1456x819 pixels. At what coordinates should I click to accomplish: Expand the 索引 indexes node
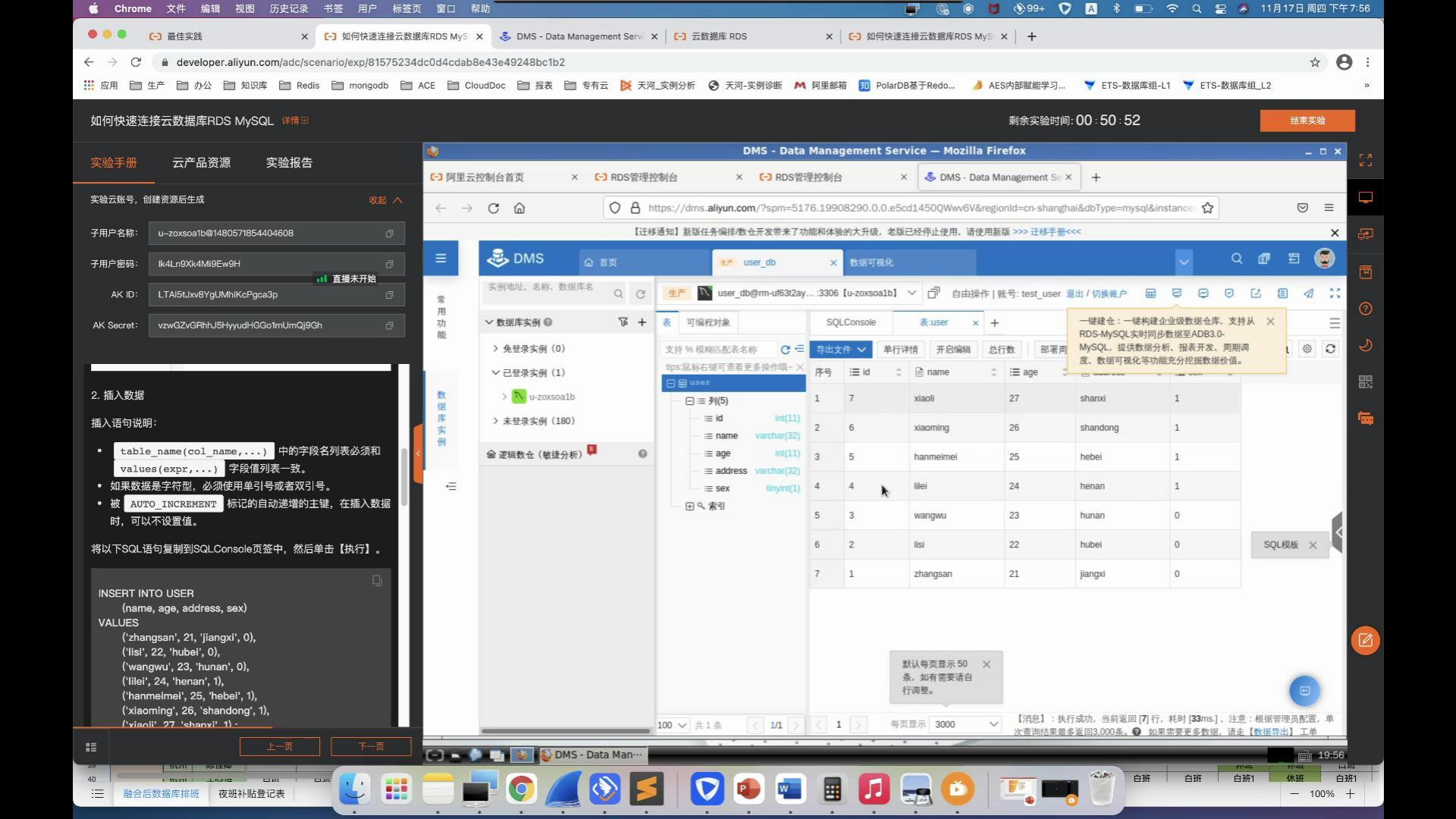(690, 506)
